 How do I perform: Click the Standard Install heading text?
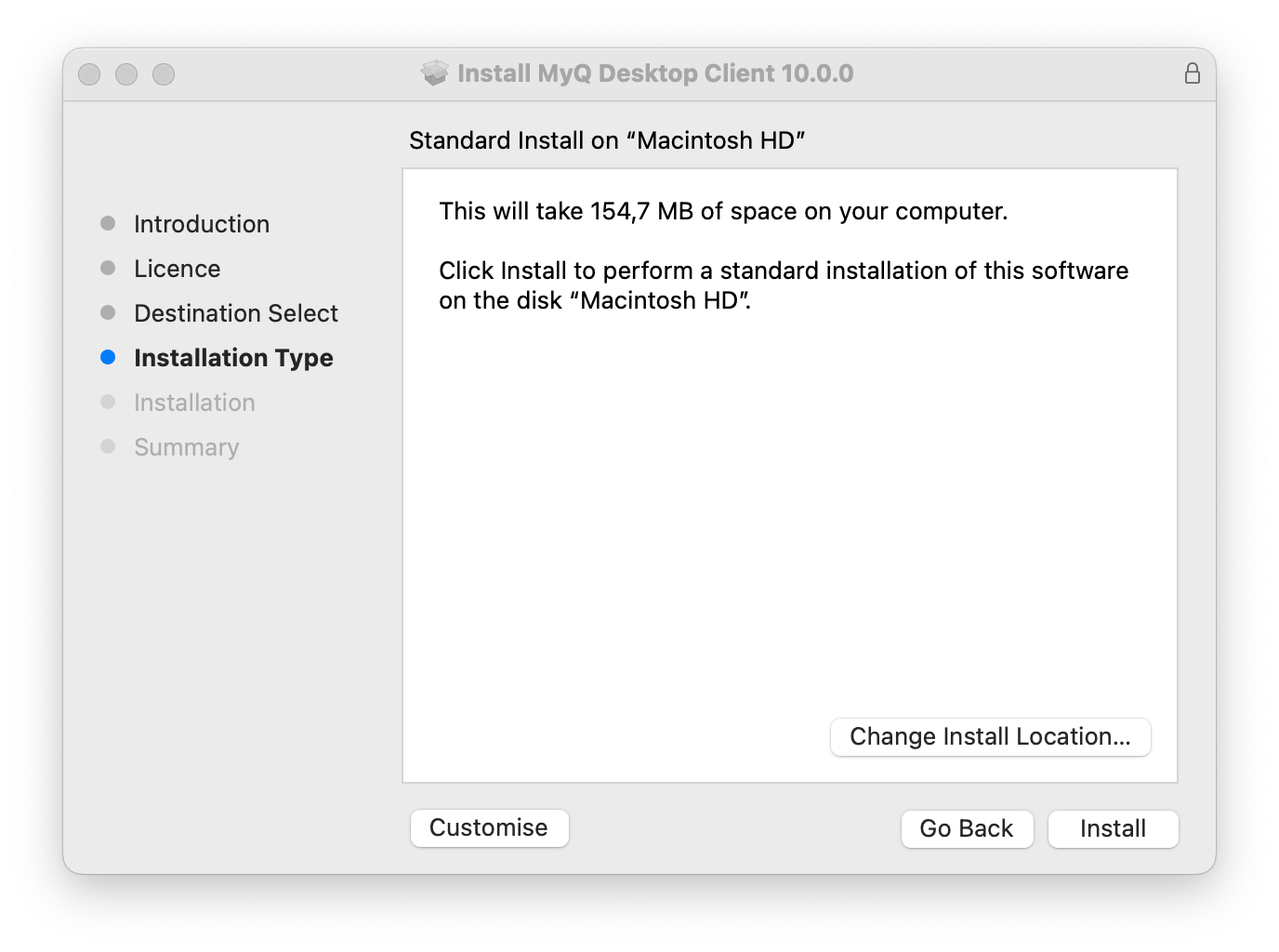click(x=607, y=140)
